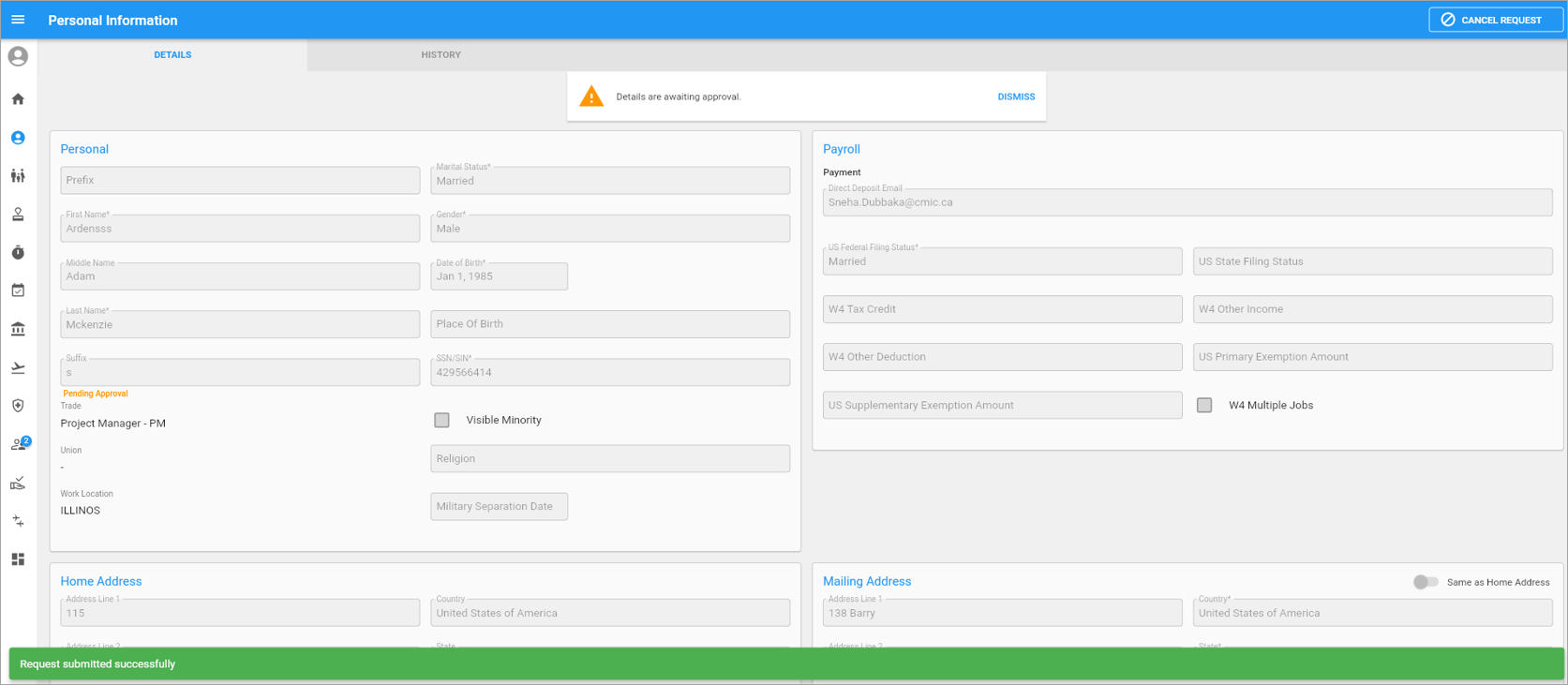This screenshot has height=685, width=1568.
Task: Open the sparkle stars sidebar icon
Action: point(18,521)
